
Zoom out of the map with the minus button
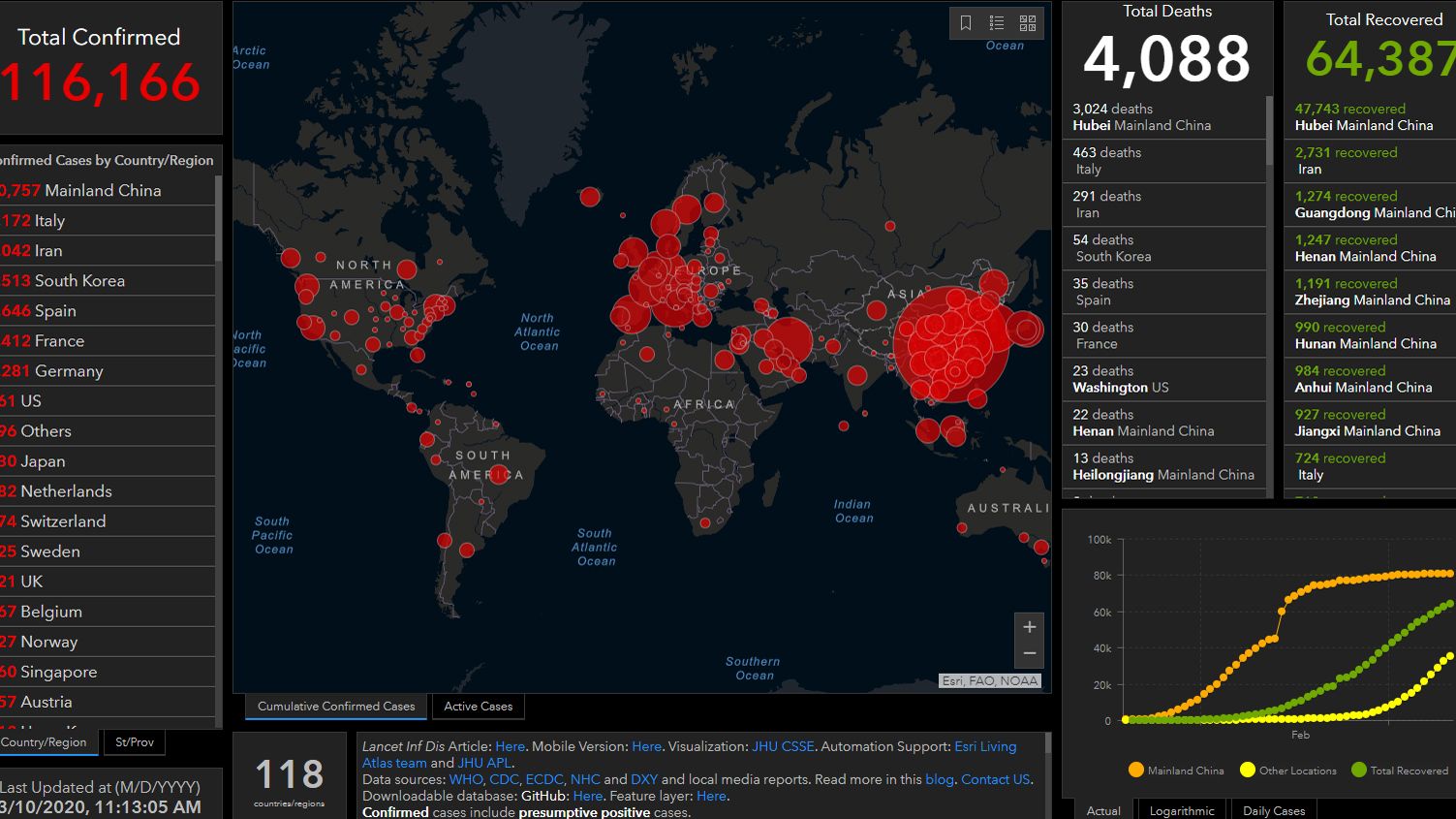click(1029, 653)
